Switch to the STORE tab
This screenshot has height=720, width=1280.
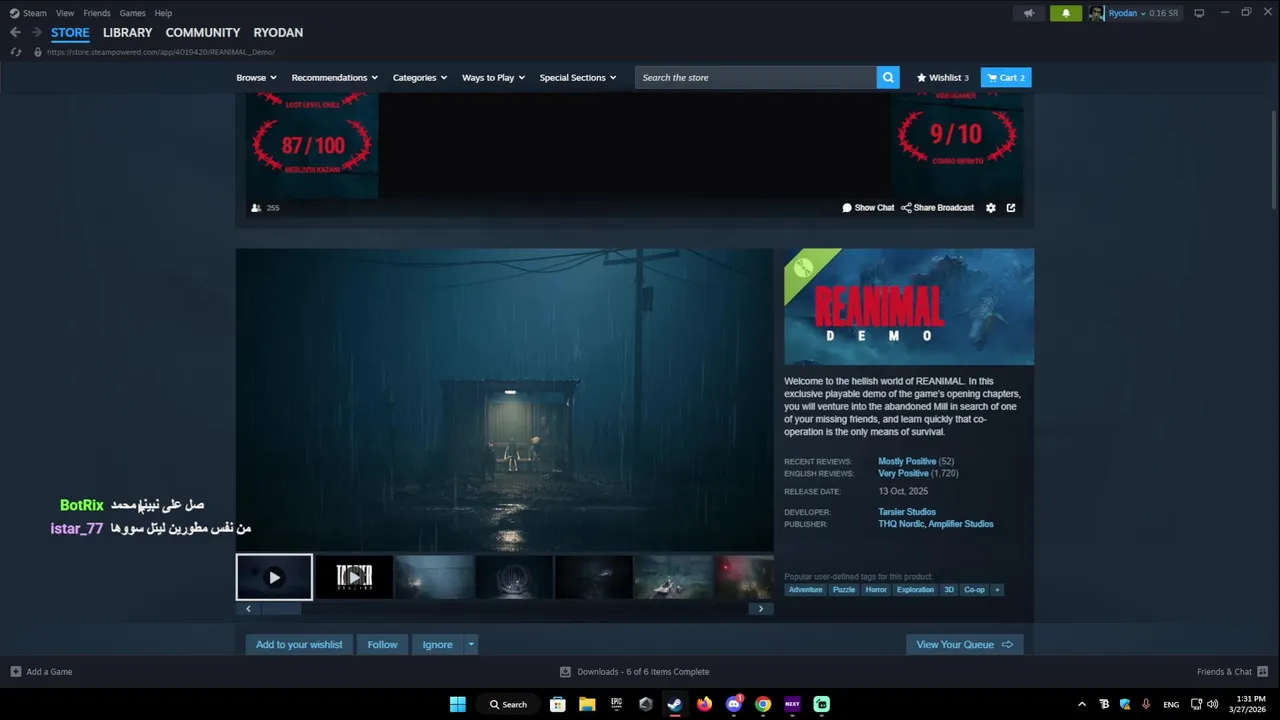(x=70, y=33)
